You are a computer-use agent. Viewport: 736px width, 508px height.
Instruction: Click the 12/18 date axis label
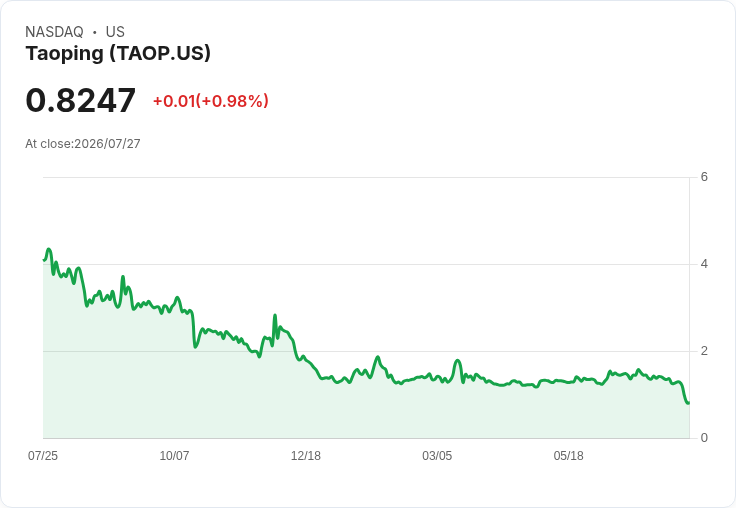(306, 456)
